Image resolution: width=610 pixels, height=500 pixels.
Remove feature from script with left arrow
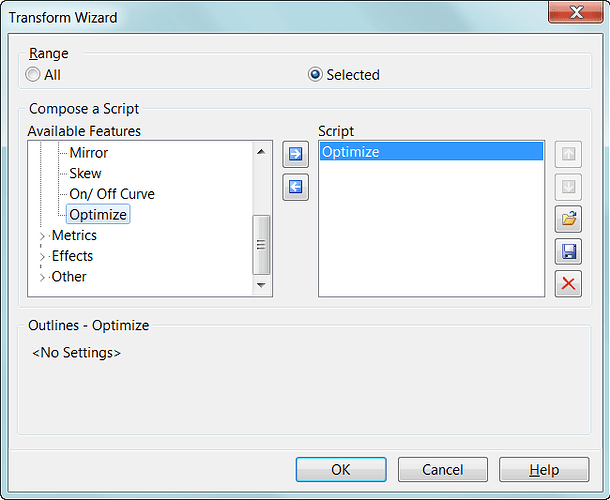[295, 187]
